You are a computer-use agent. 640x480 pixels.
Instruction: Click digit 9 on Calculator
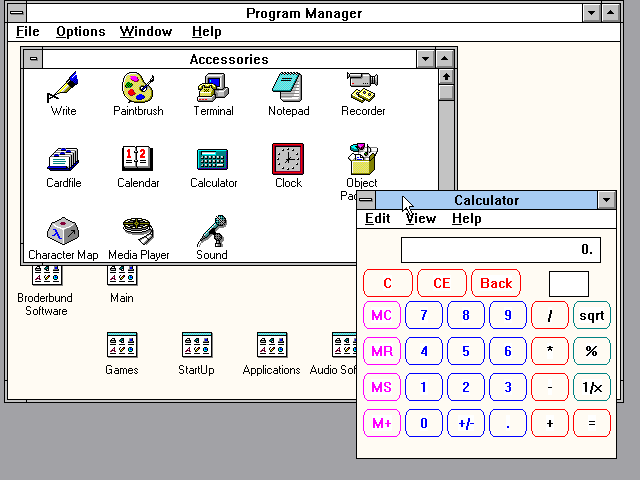(x=508, y=315)
